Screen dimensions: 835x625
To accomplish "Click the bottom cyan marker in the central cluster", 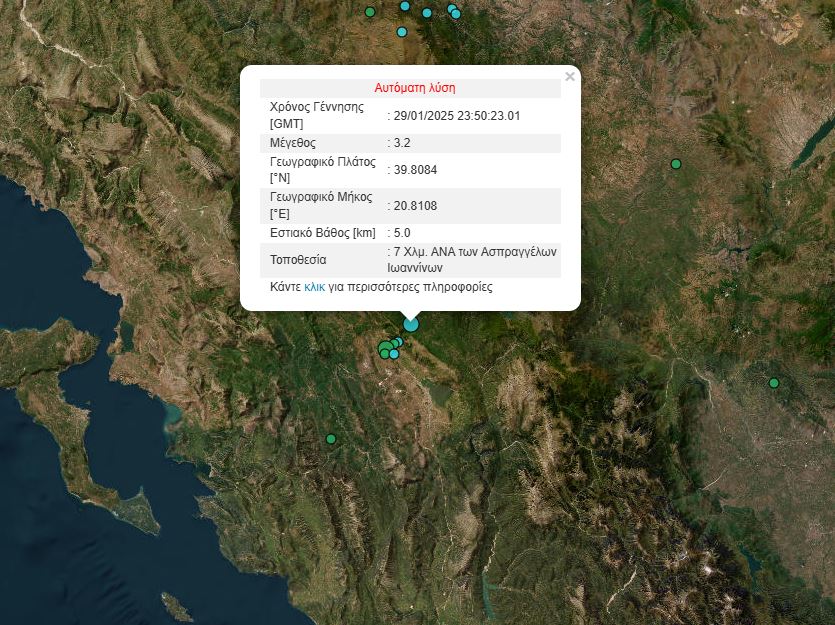I will click(394, 354).
